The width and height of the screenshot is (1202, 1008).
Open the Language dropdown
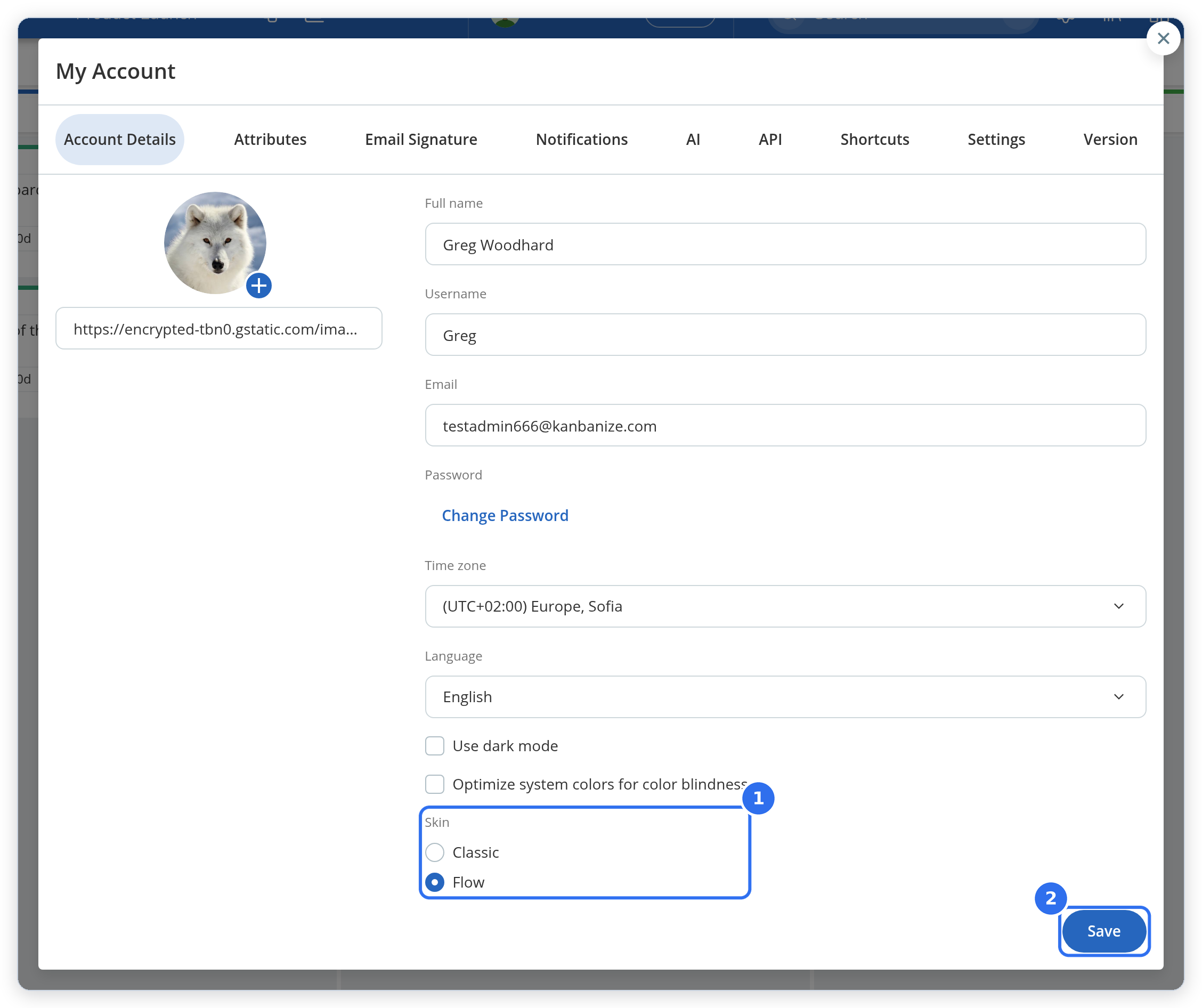click(x=785, y=697)
